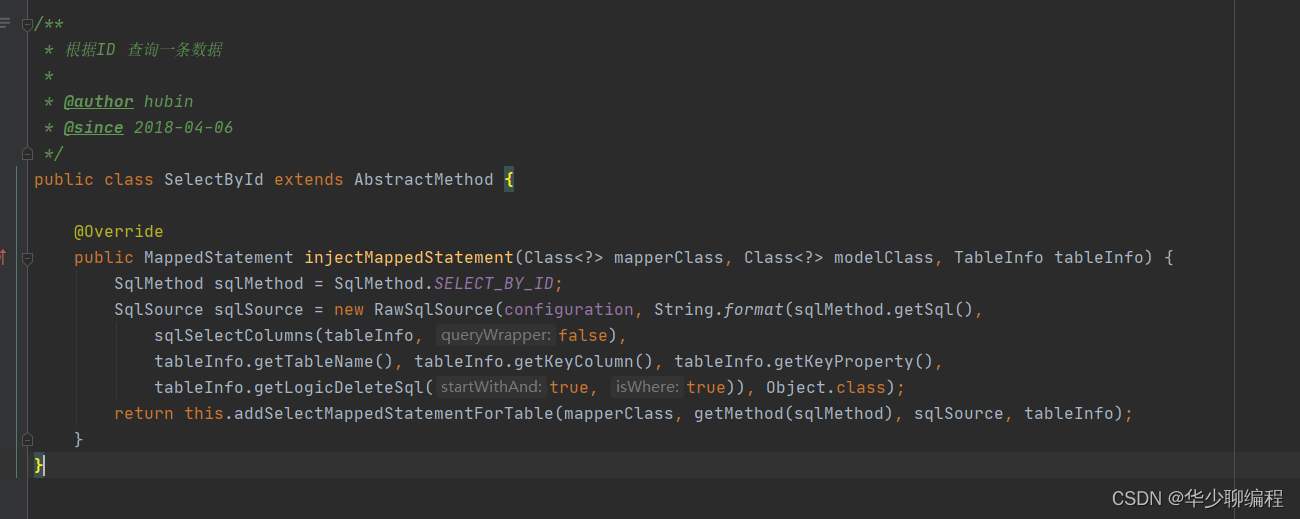Screen dimensions: 1300x519
Task: Click the AbstractMethod superclass name
Action: pyautogui.click(x=424, y=180)
